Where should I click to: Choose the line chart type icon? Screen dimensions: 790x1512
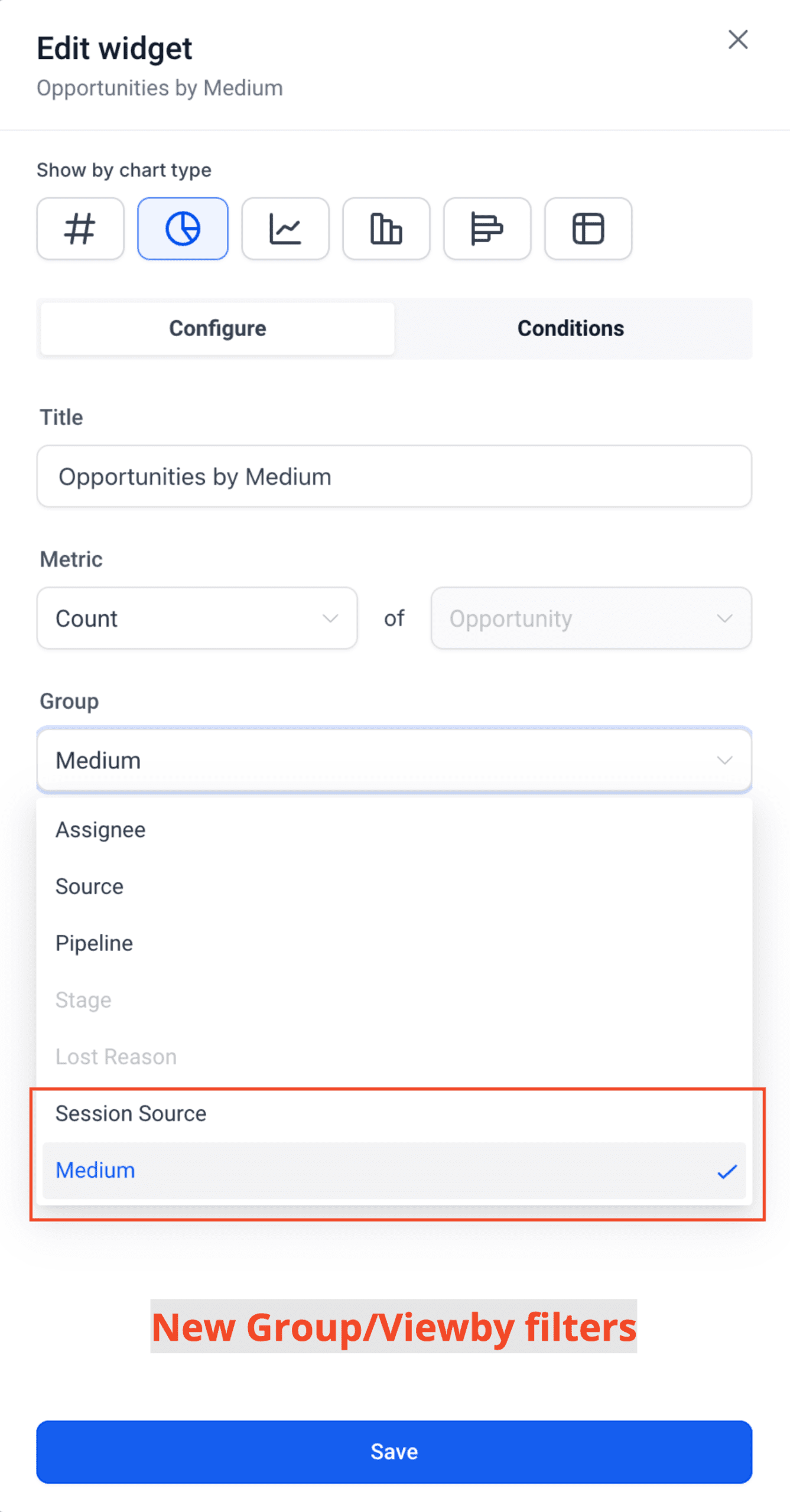(285, 229)
